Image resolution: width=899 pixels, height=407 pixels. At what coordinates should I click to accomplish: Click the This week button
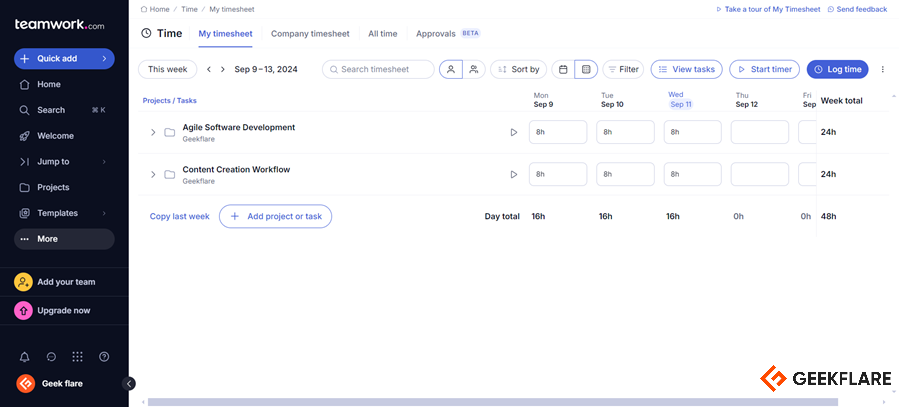pyautogui.click(x=167, y=69)
